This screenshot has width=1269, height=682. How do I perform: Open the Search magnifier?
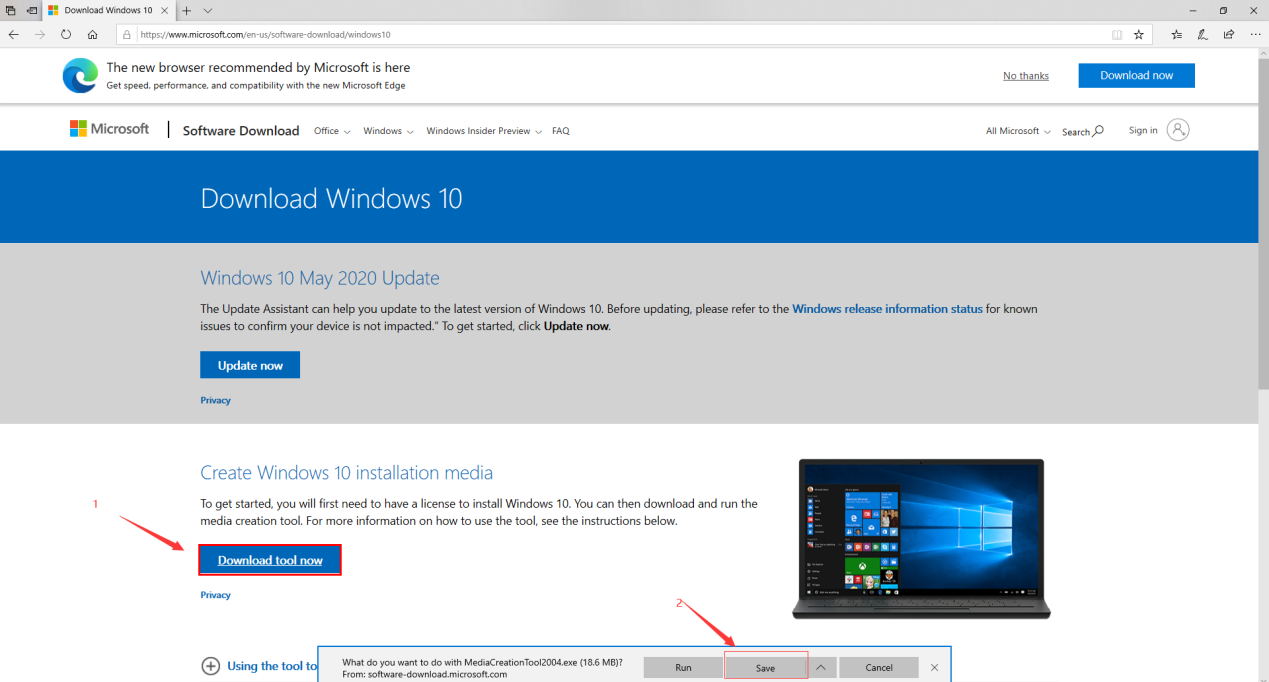pyautogui.click(x=1083, y=131)
